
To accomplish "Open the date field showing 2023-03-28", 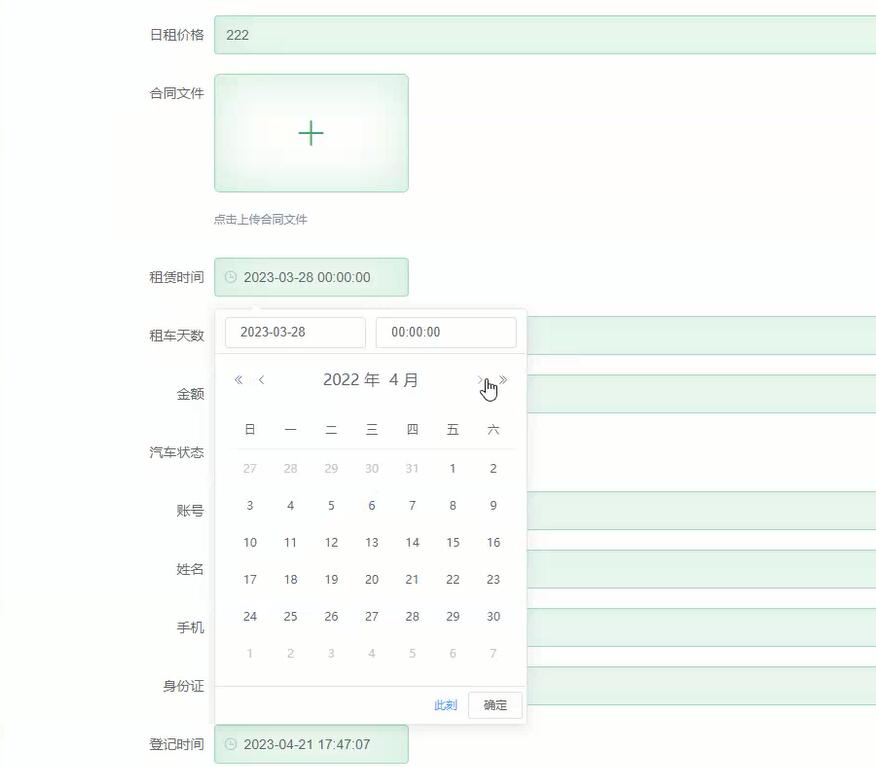I will pyautogui.click(x=294, y=332).
